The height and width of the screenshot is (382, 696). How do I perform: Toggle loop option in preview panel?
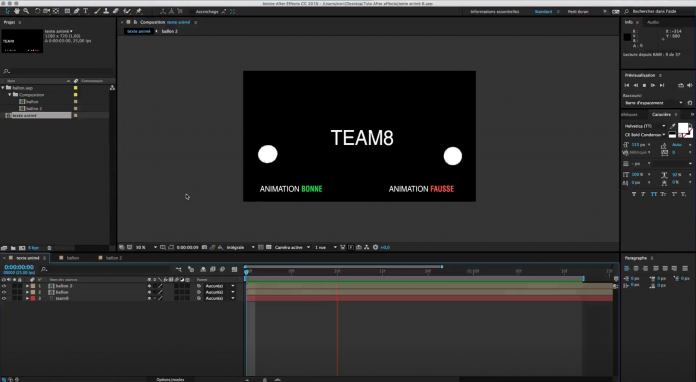point(680,85)
